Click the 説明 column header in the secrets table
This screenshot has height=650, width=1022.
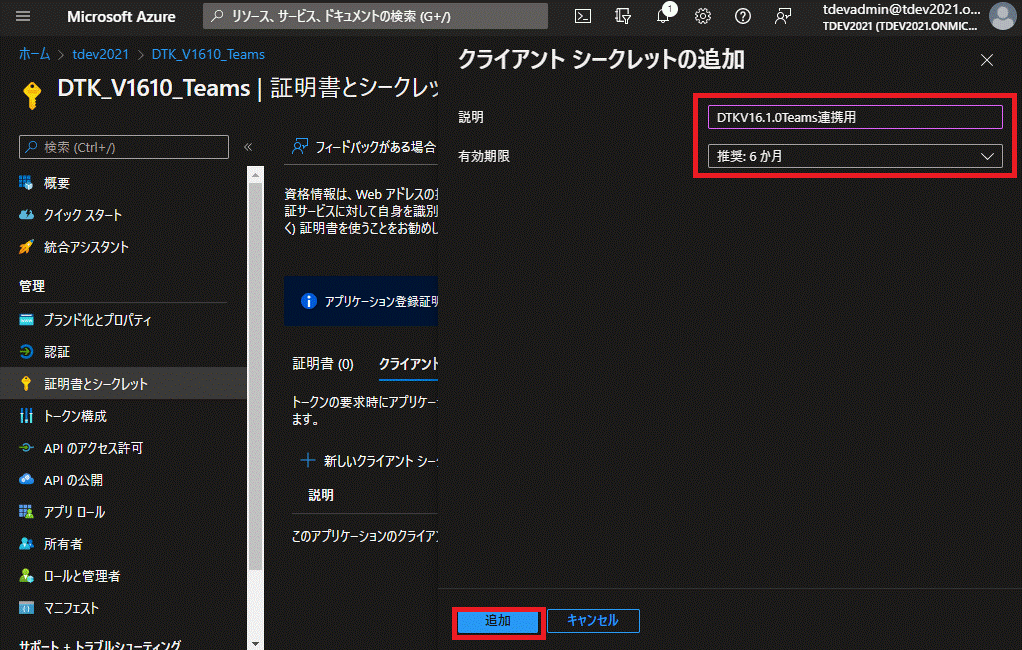[321, 495]
